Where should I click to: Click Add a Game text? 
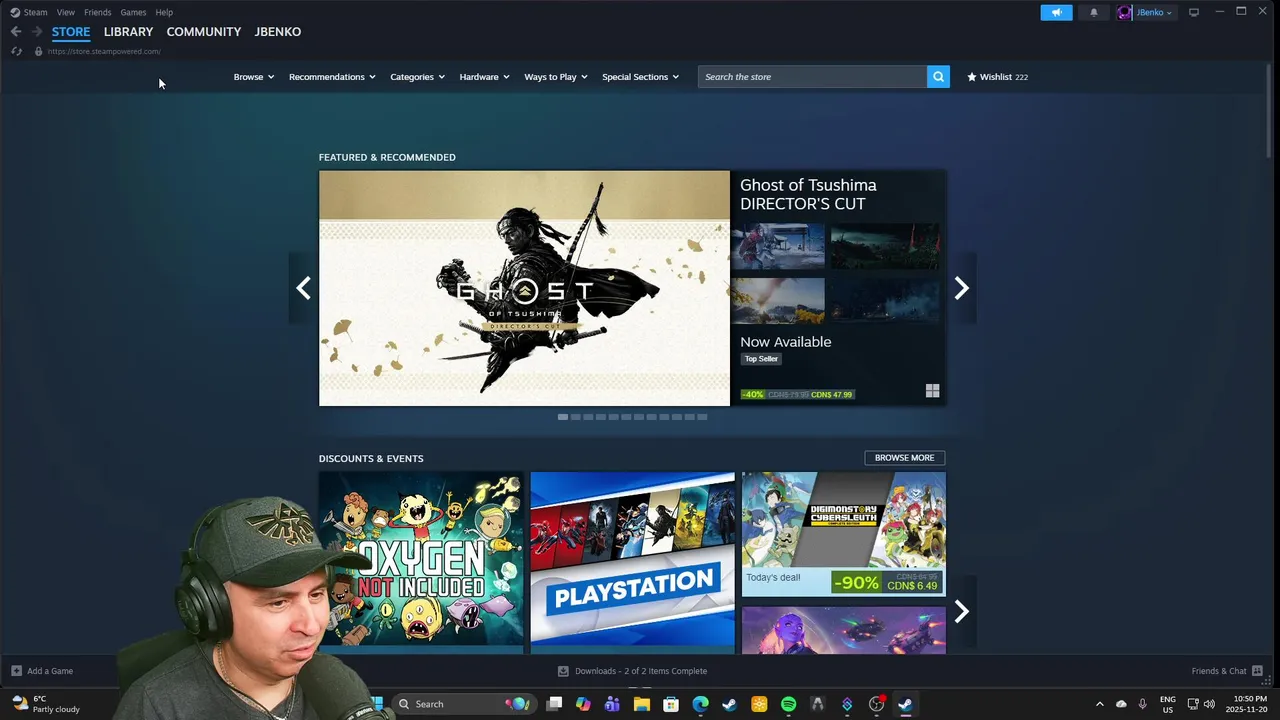pos(50,671)
